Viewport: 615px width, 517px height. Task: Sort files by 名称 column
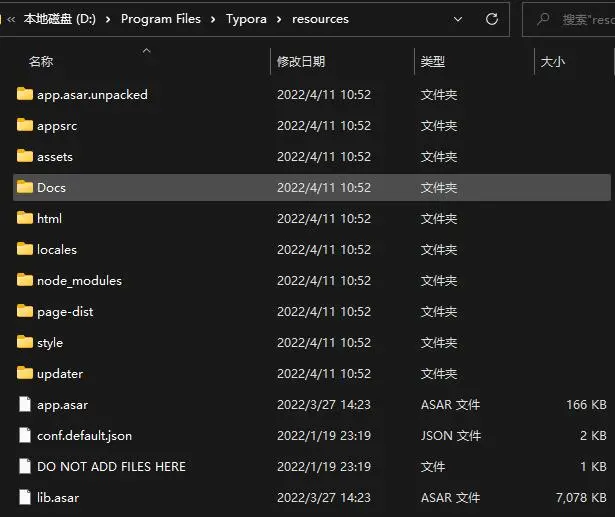(x=41, y=62)
